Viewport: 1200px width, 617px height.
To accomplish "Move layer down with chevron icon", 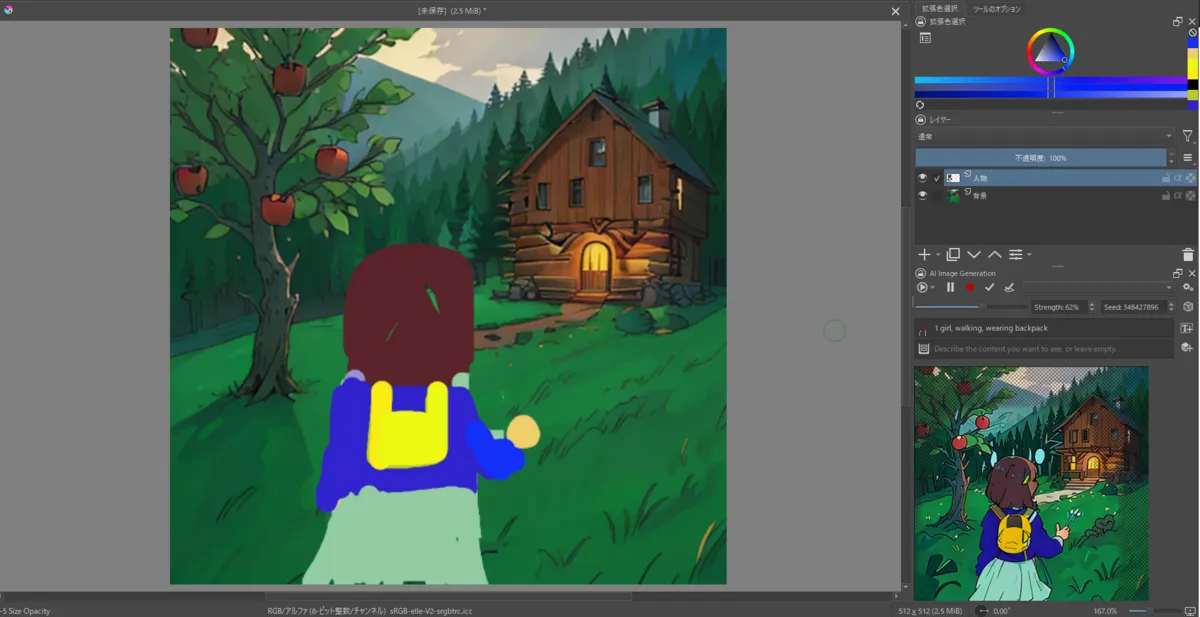I will [x=974, y=255].
